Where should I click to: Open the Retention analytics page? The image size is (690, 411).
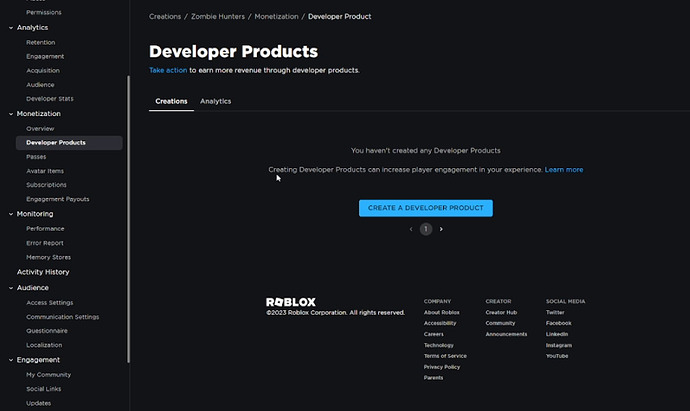[40, 42]
